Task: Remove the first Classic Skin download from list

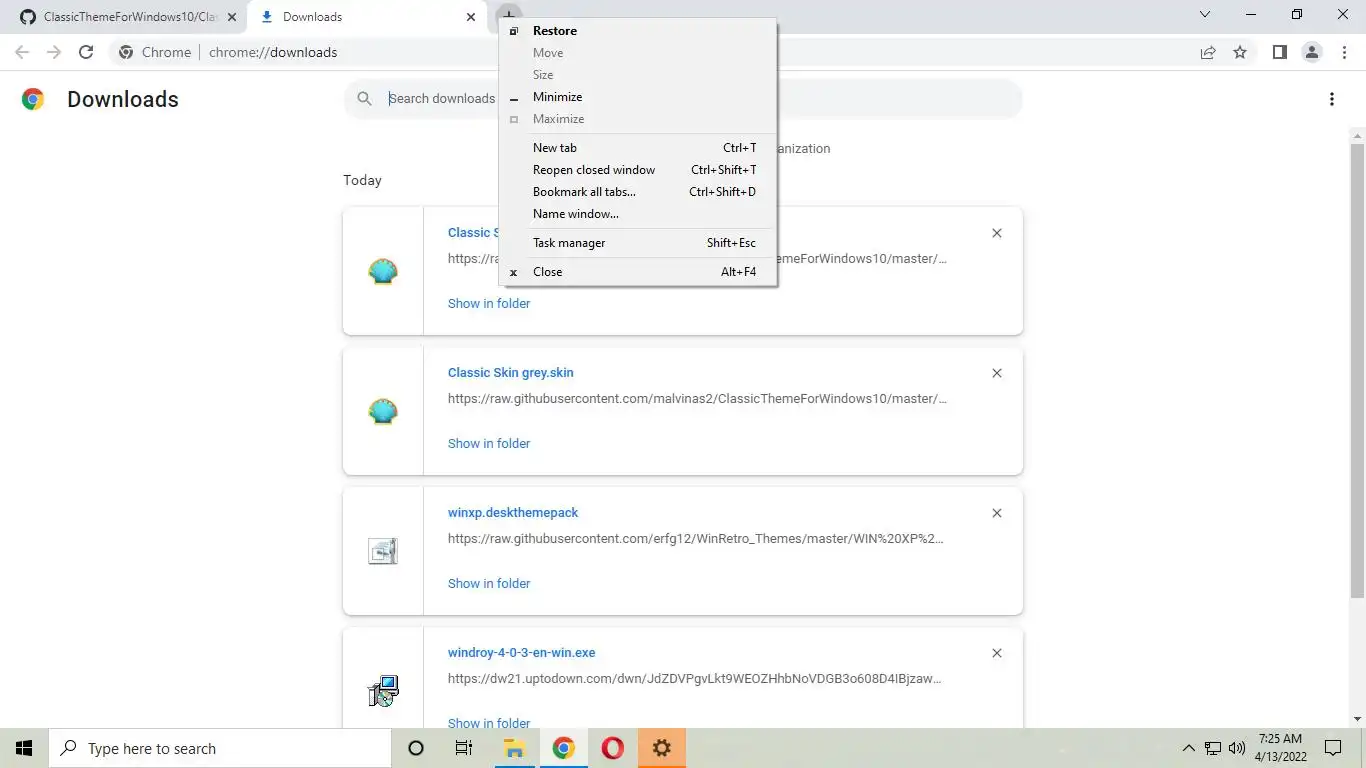Action: point(997,233)
